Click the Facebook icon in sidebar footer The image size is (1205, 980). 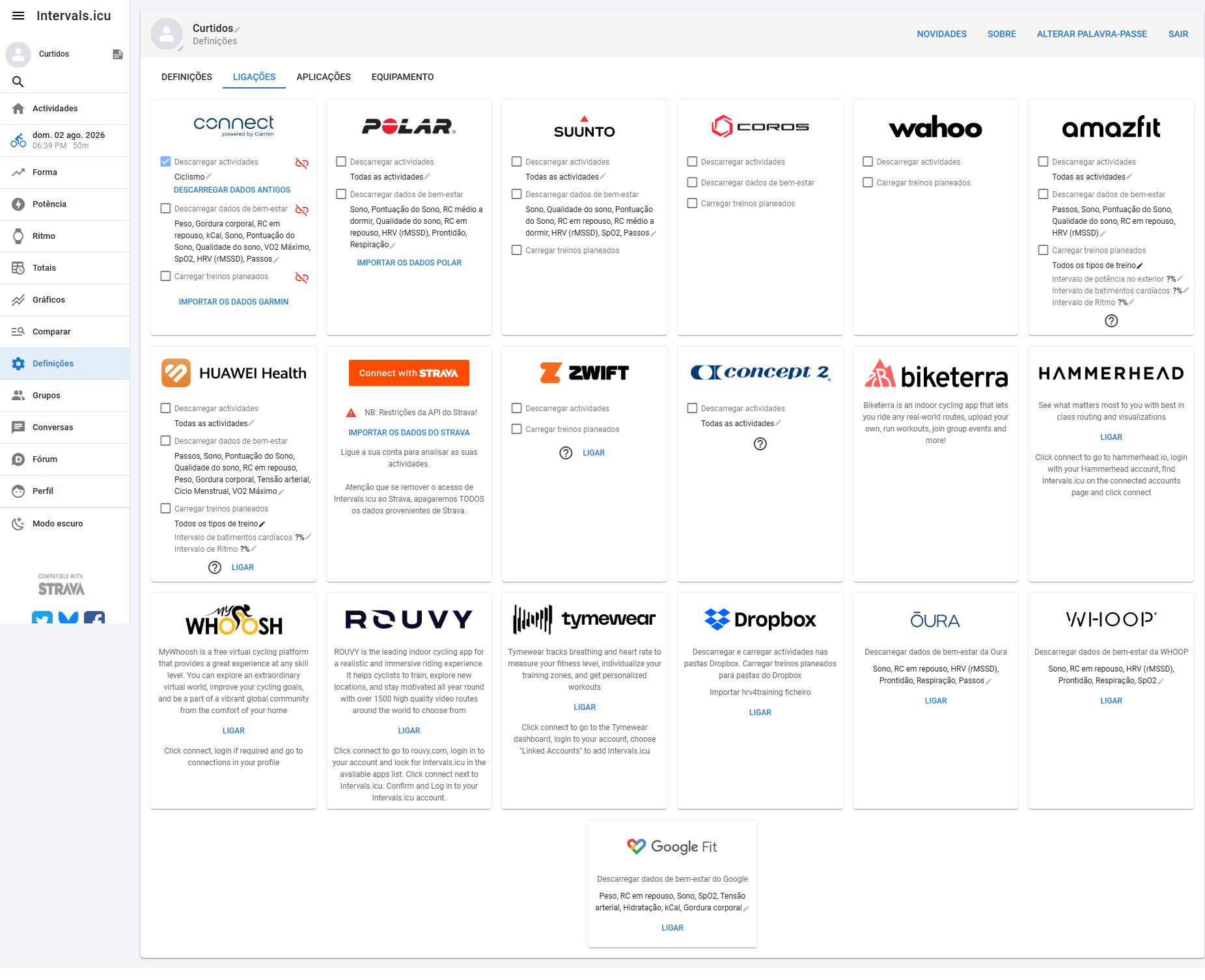click(94, 618)
